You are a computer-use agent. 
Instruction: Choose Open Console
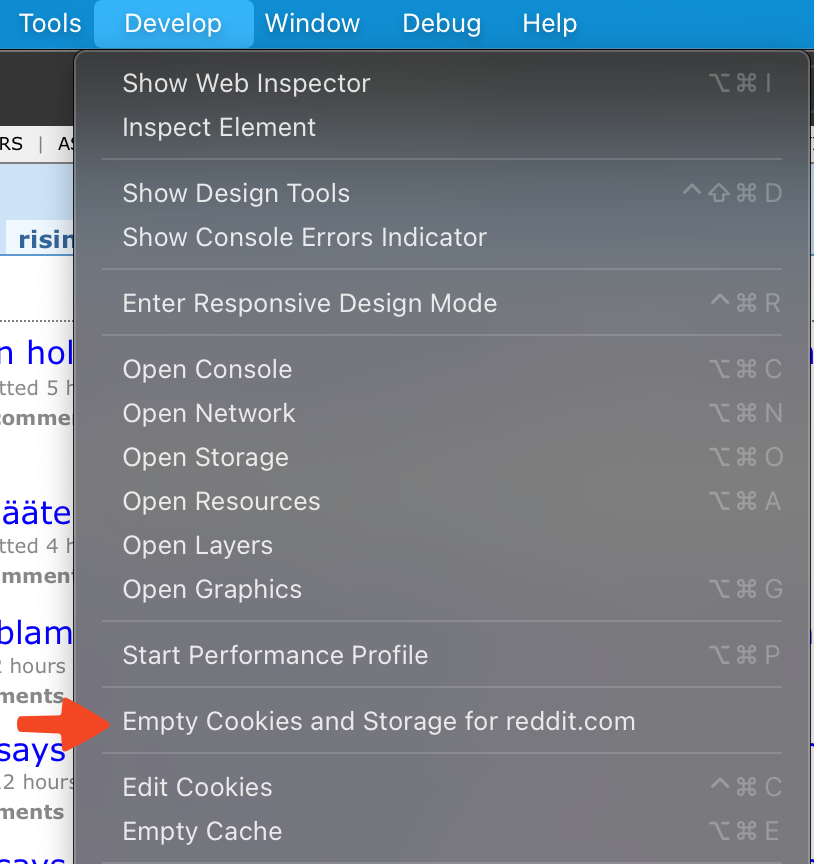coord(207,369)
